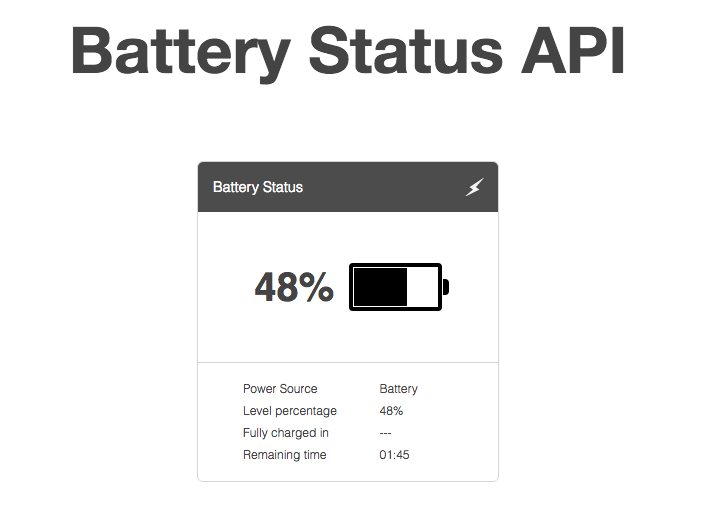Click the battery icon's terminal tip
The image size is (711, 526).
446,287
